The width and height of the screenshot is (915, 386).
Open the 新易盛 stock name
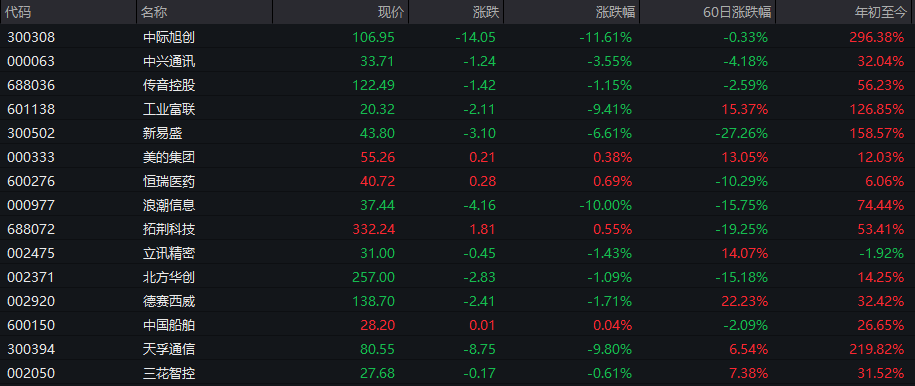point(162,133)
